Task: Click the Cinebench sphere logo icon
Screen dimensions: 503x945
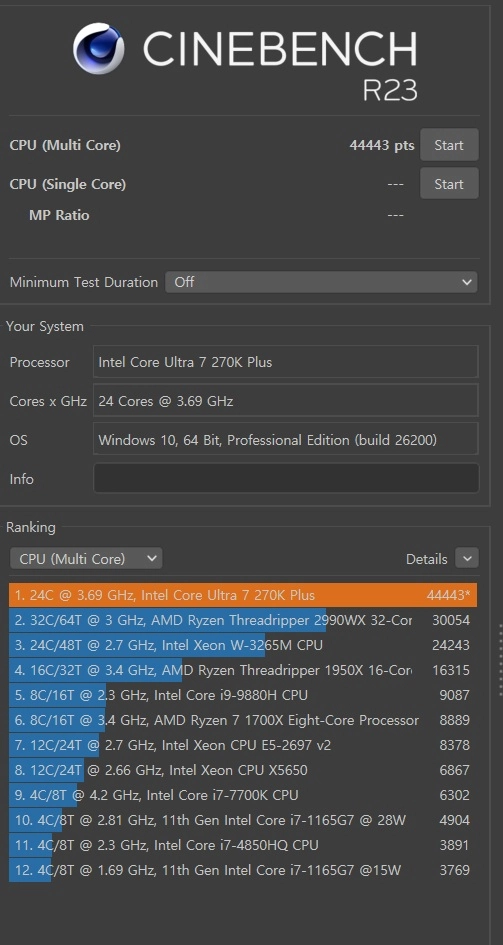Action: pyautogui.click(x=99, y=48)
